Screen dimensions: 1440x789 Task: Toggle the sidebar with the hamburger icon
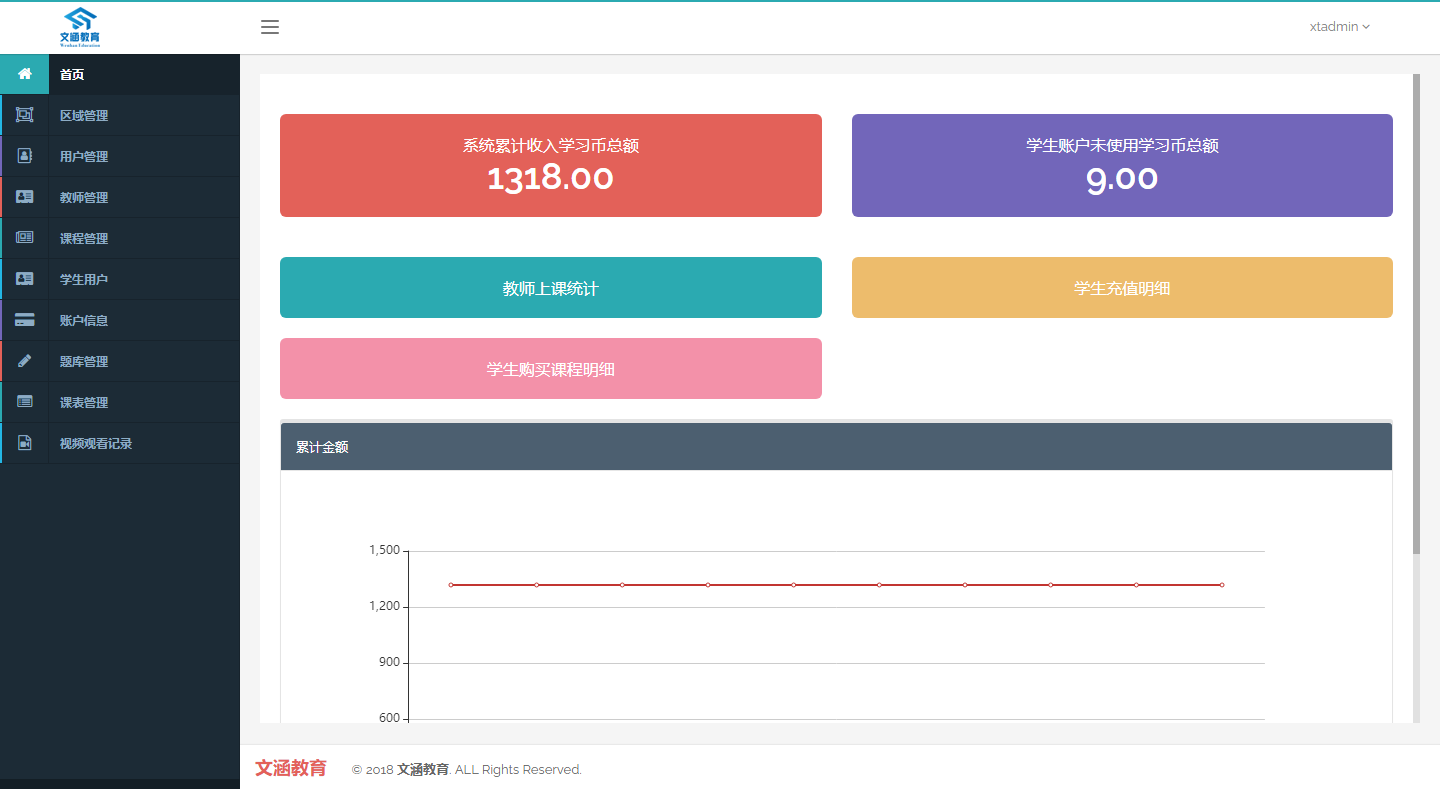point(270,27)
